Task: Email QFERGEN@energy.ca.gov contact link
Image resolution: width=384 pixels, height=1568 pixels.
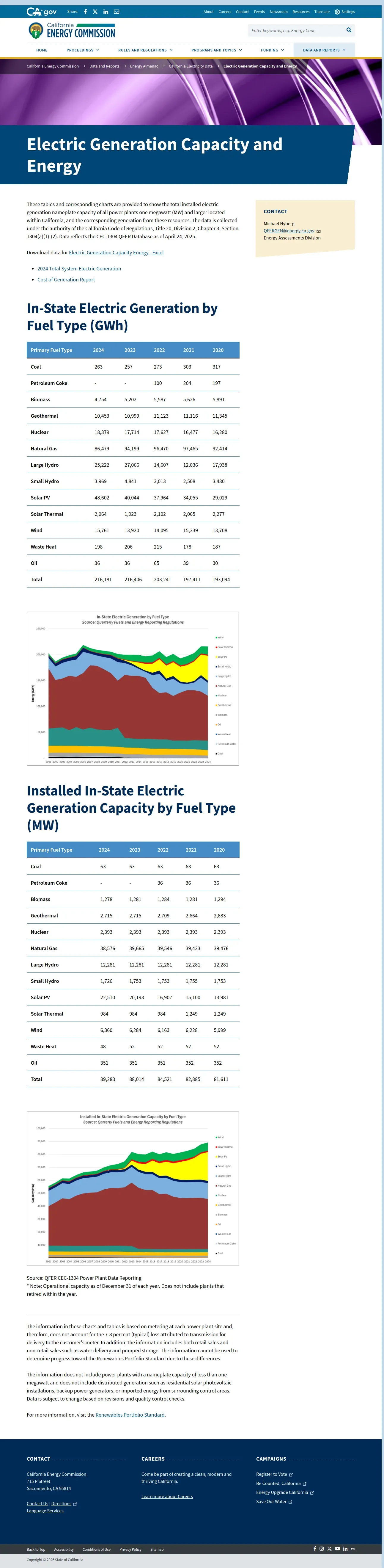Action: 289,231
